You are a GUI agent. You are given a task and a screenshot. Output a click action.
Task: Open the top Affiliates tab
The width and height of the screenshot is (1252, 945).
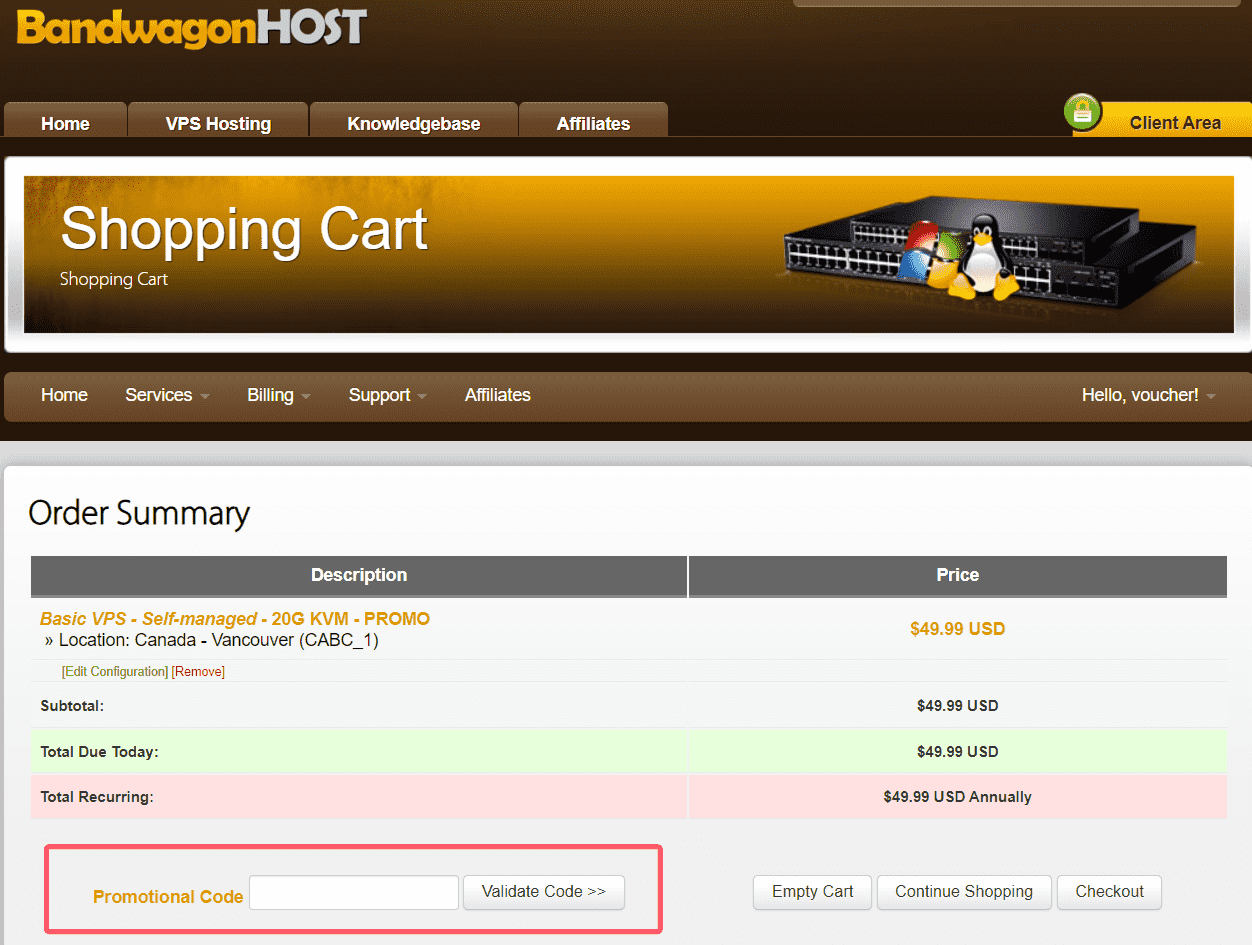point(593,121)
